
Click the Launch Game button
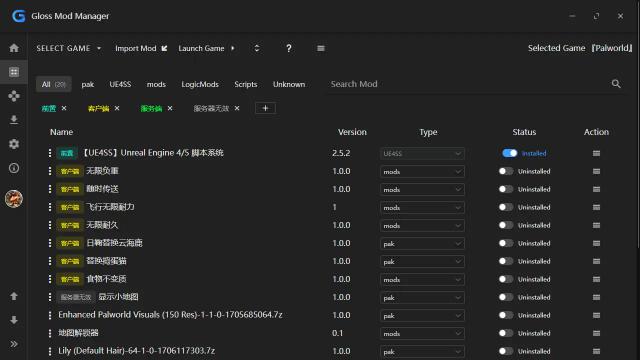(x=207, y=48)
